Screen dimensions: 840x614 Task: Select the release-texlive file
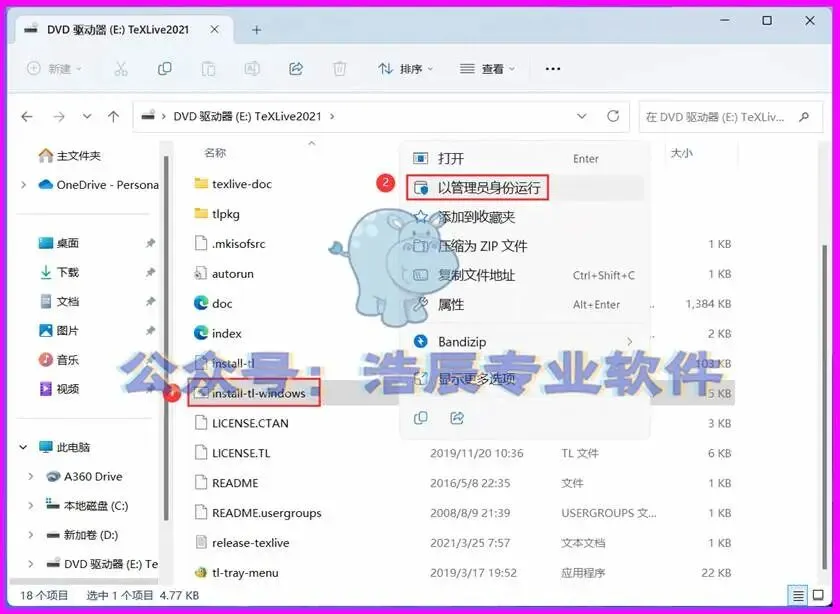(x=242, y=543)
